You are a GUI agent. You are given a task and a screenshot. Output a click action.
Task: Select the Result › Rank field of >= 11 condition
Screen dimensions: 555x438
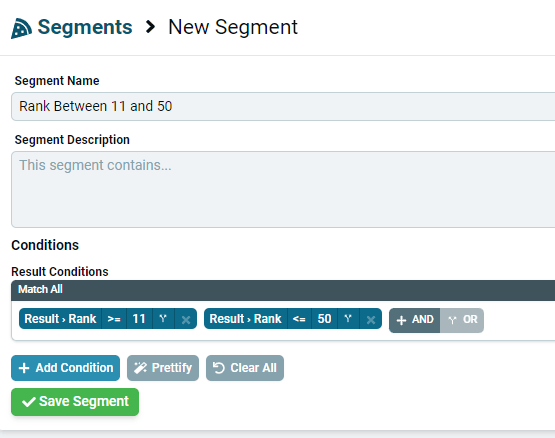click(x=60, y=319)
